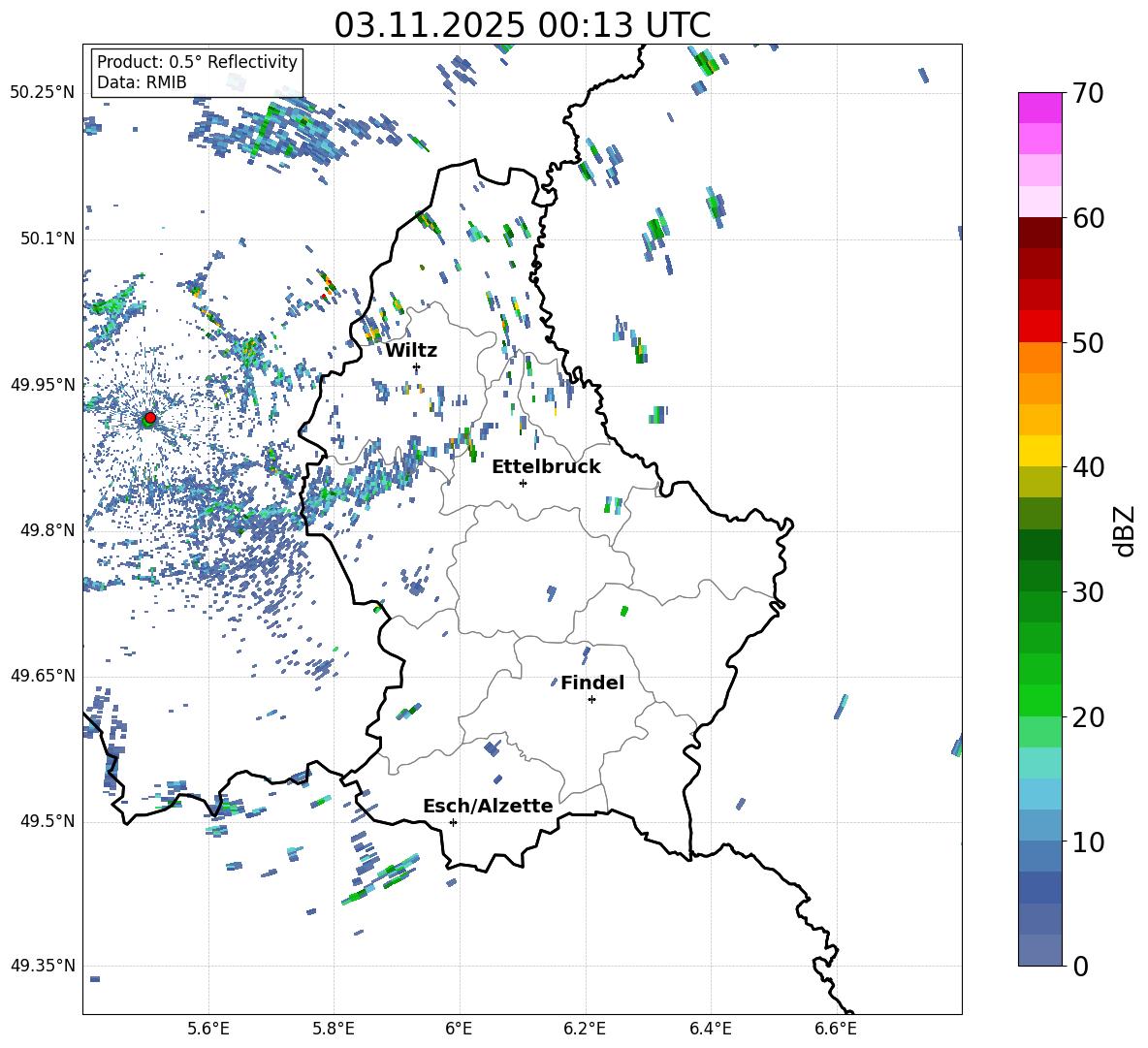Pick the bright red colorbar segment
This screenshot has height=1048, width=1148.
click(1040, 326)
